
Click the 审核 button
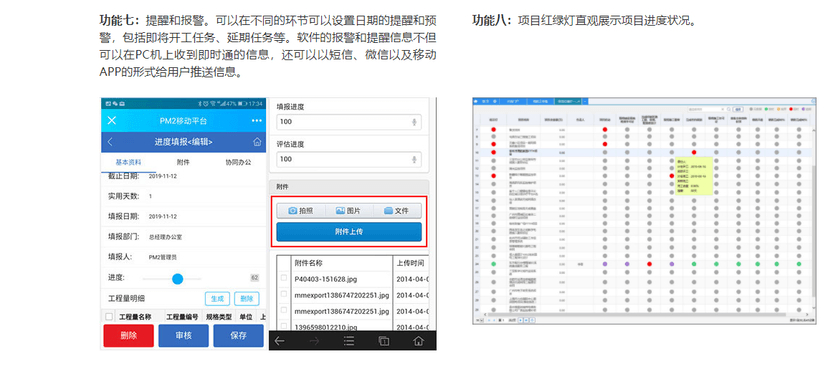(183, 335)
